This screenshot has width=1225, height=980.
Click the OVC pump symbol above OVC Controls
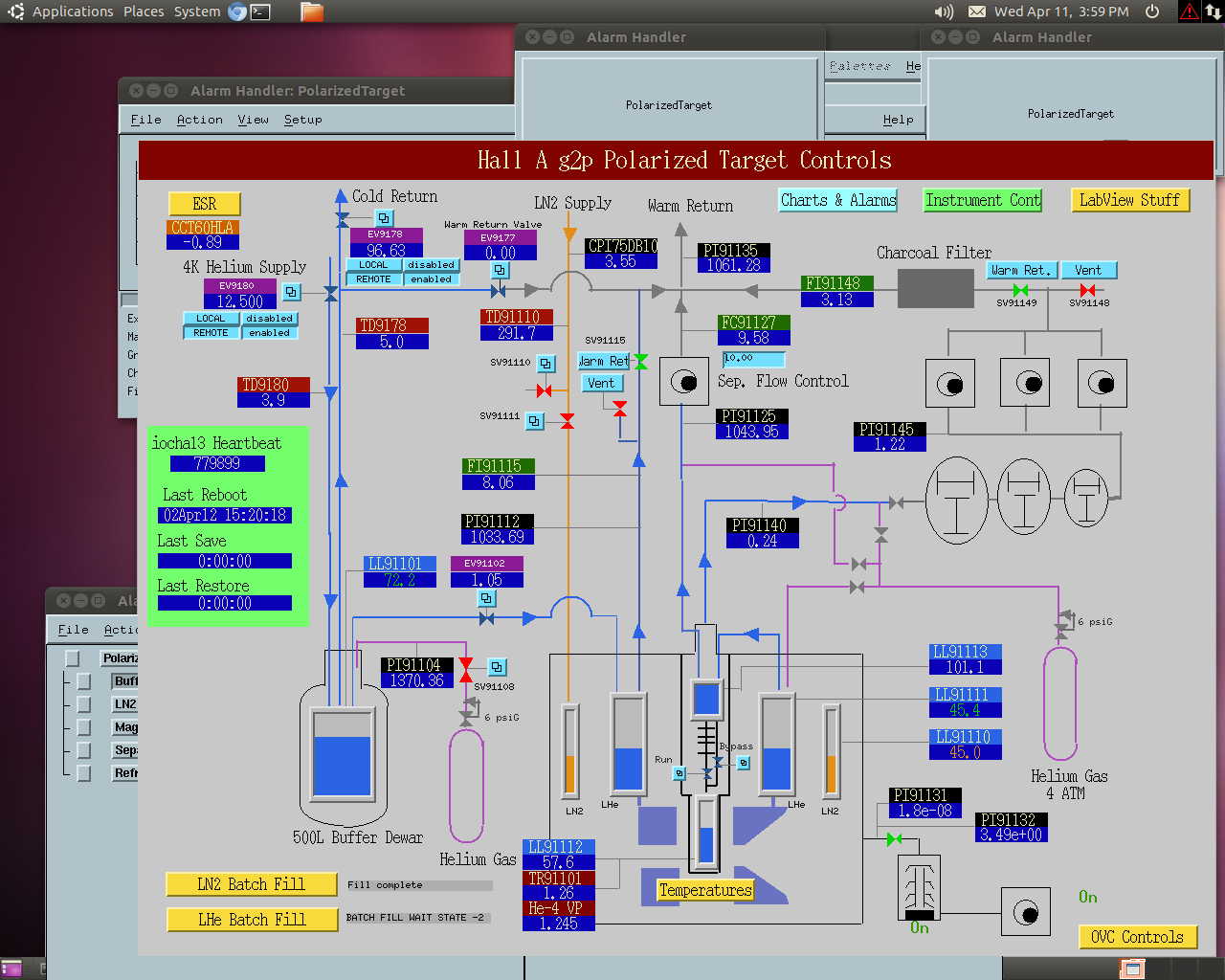click(x=1026, y=912)
